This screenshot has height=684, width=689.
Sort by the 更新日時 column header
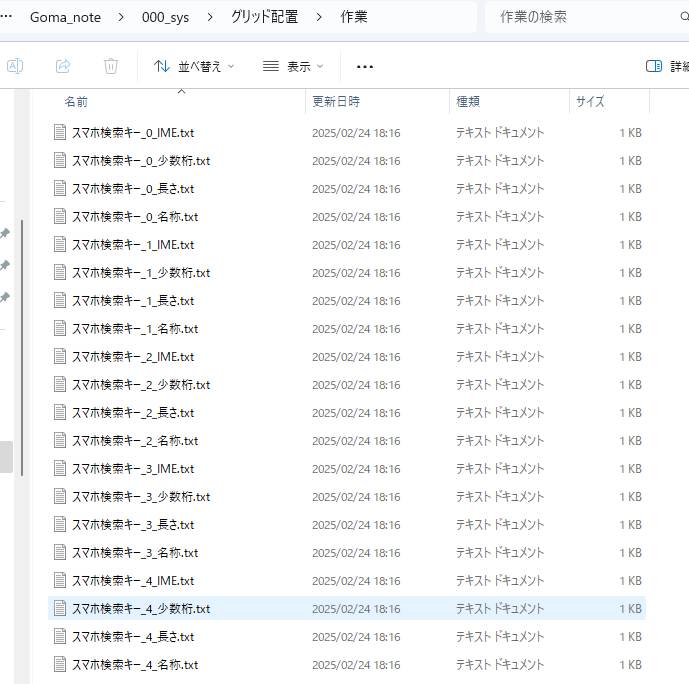pyautogui.click(x=336, y=102)
